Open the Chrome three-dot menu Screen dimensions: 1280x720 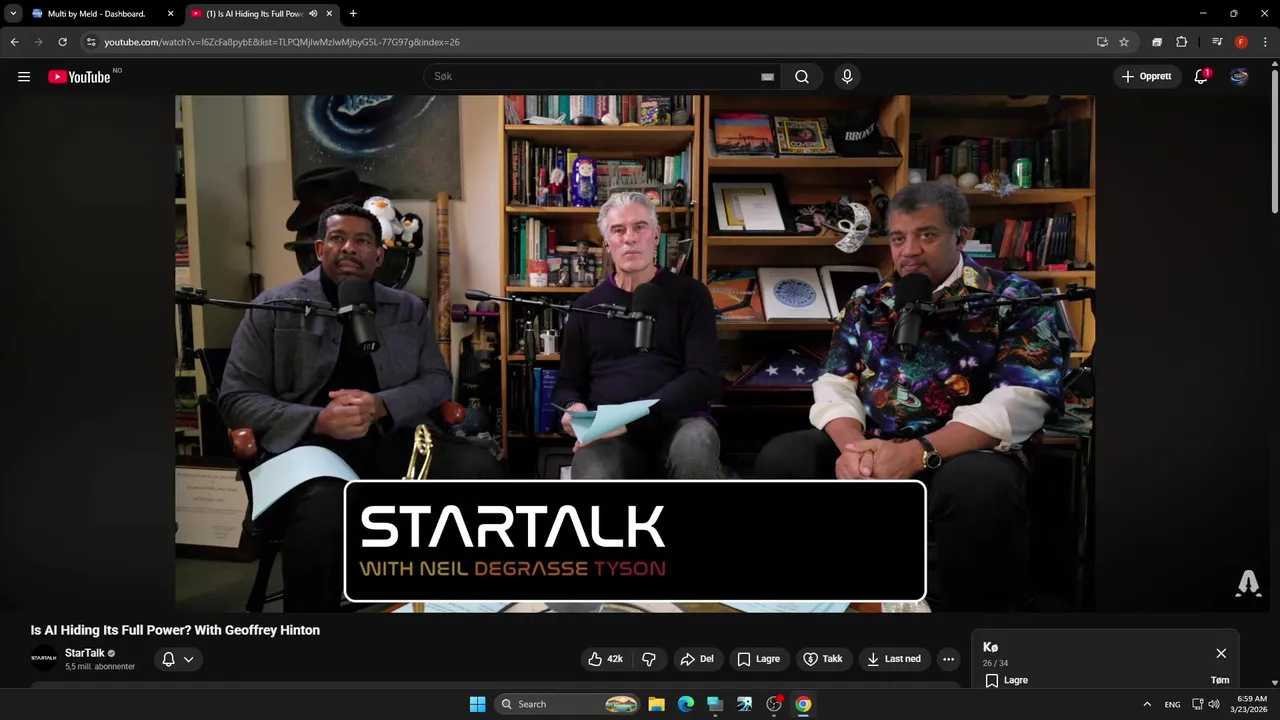[x=1265, y=42]
